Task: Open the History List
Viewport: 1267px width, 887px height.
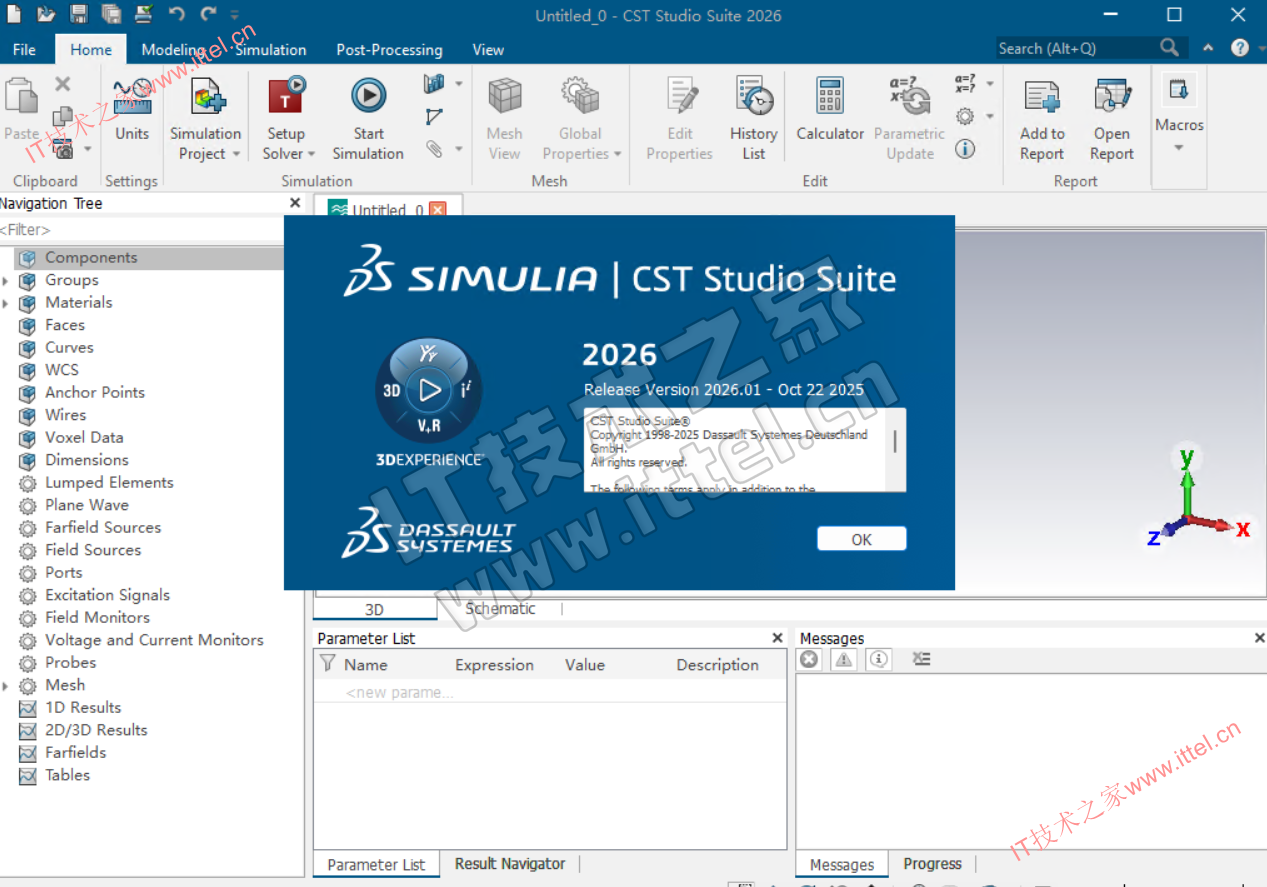Action: point(753,97)
